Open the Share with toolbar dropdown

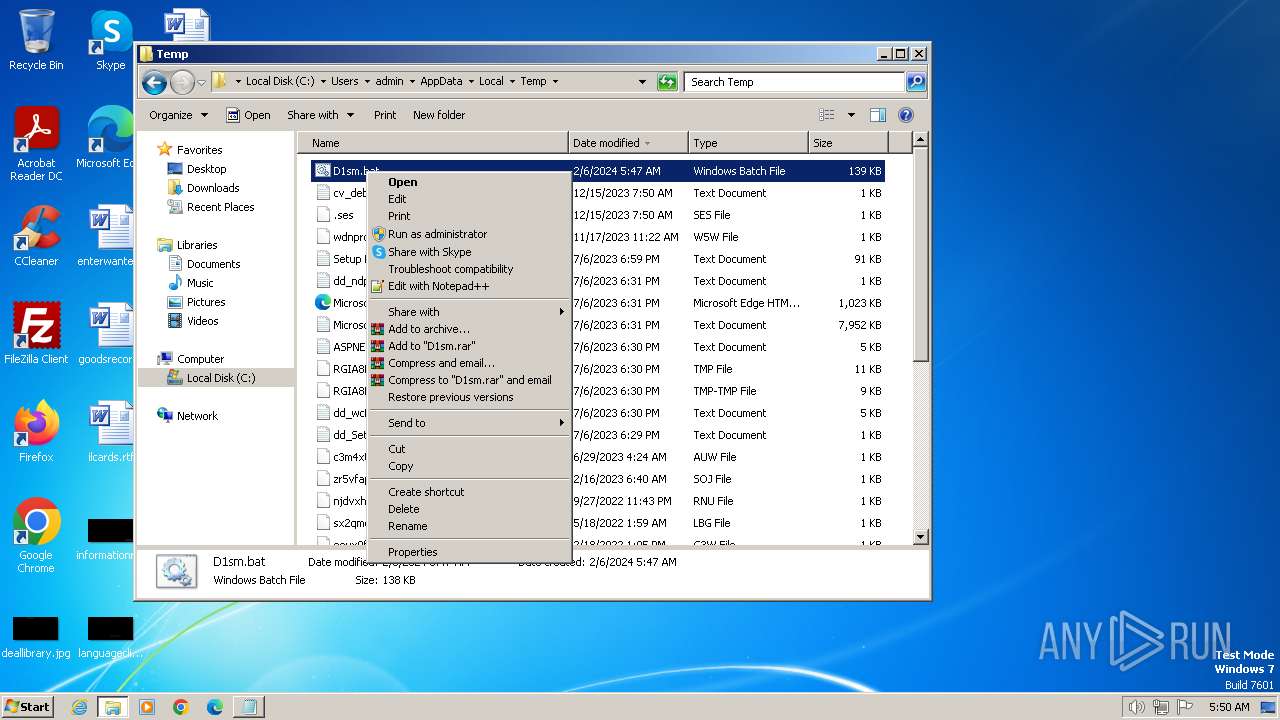coord(319,115)
